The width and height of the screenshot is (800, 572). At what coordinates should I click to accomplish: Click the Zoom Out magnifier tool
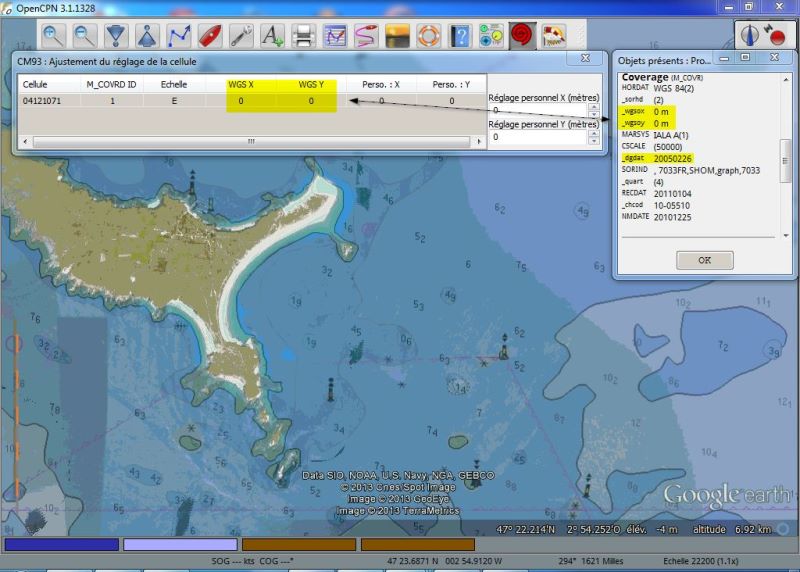tap(85, 36)
